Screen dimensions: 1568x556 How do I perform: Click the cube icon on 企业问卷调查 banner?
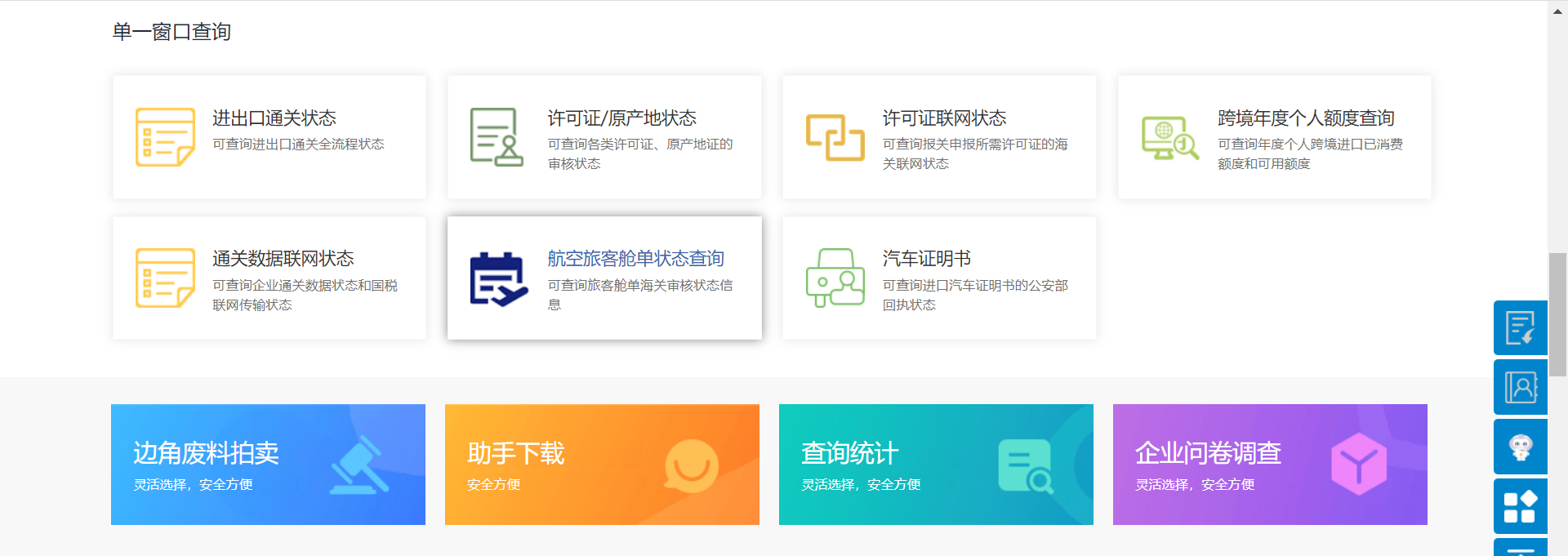(x=1359, y=464)
